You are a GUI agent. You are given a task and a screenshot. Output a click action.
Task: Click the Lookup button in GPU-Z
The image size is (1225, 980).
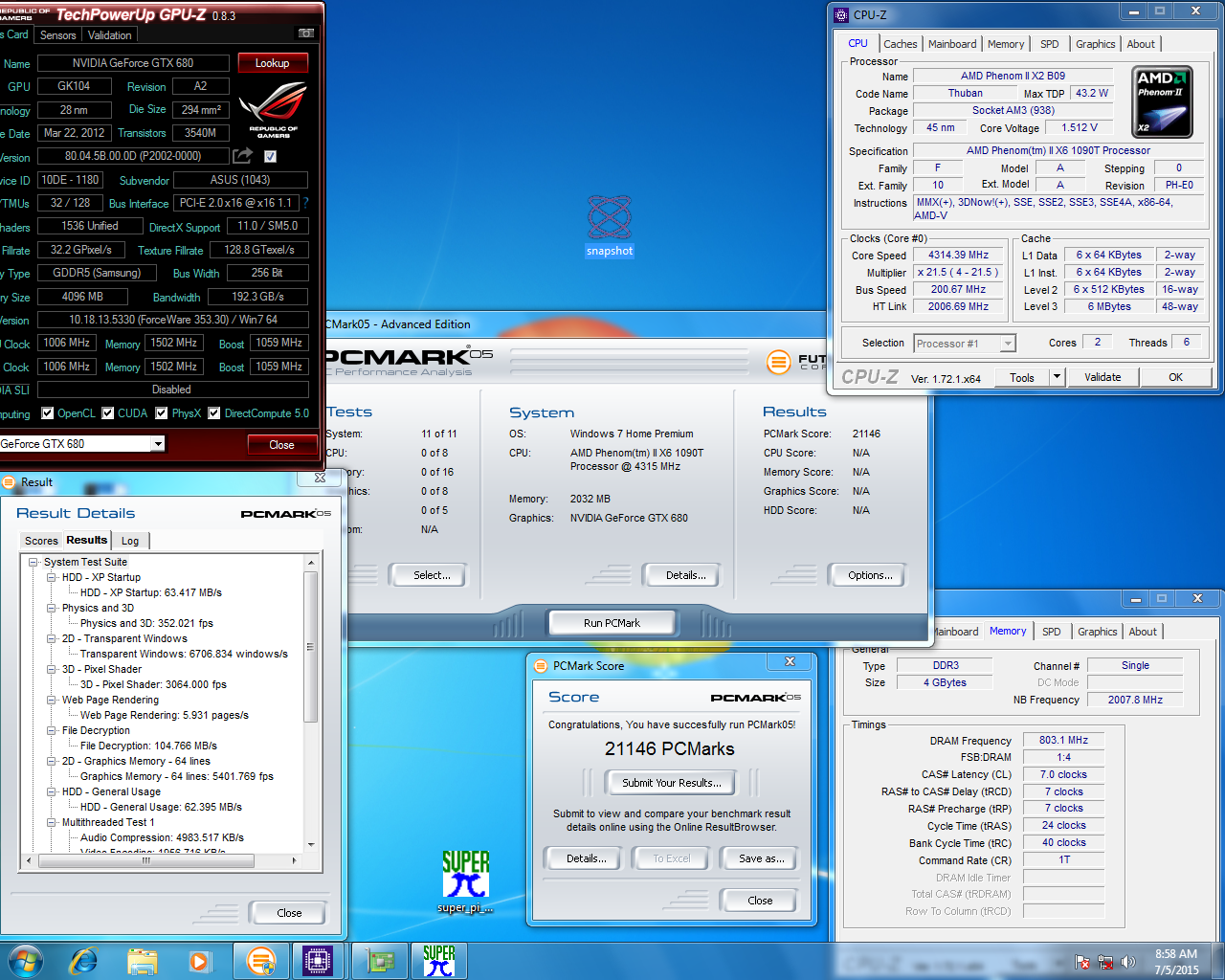[x=273, y=63]
